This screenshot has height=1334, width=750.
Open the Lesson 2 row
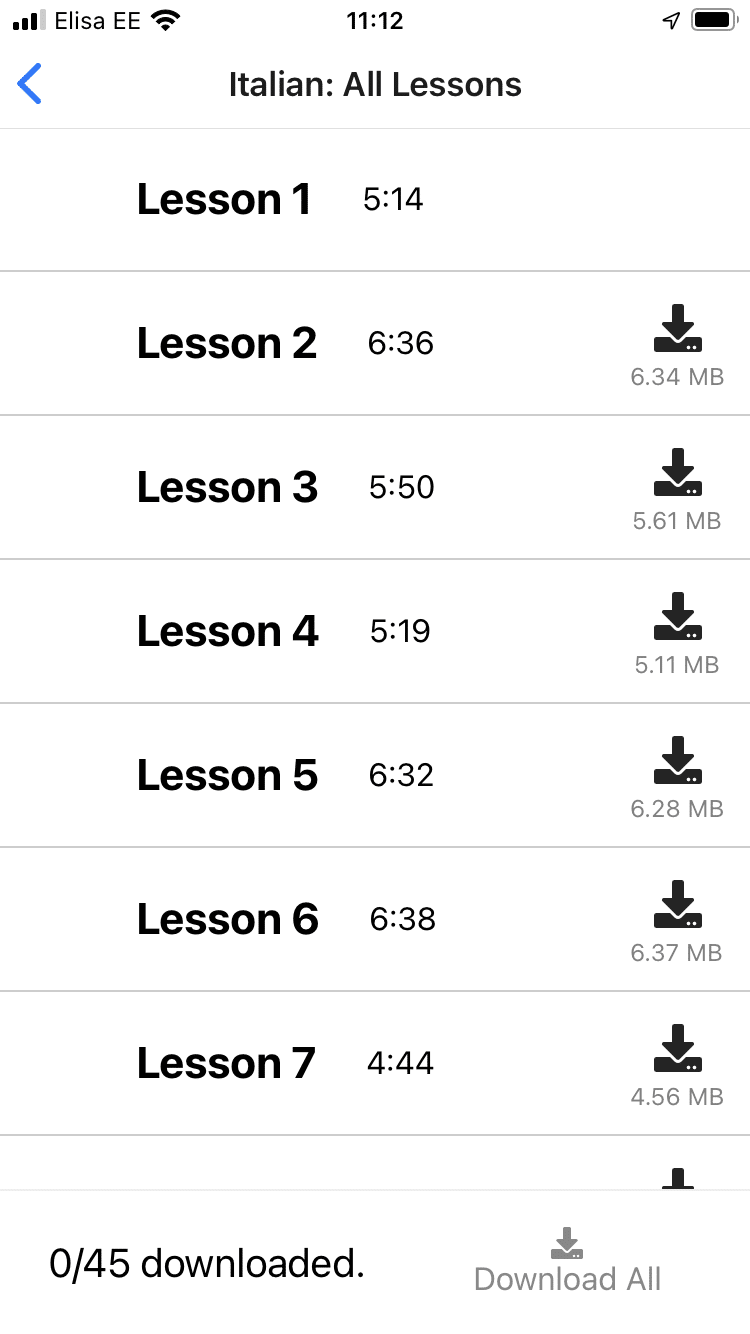pos(227,344)
